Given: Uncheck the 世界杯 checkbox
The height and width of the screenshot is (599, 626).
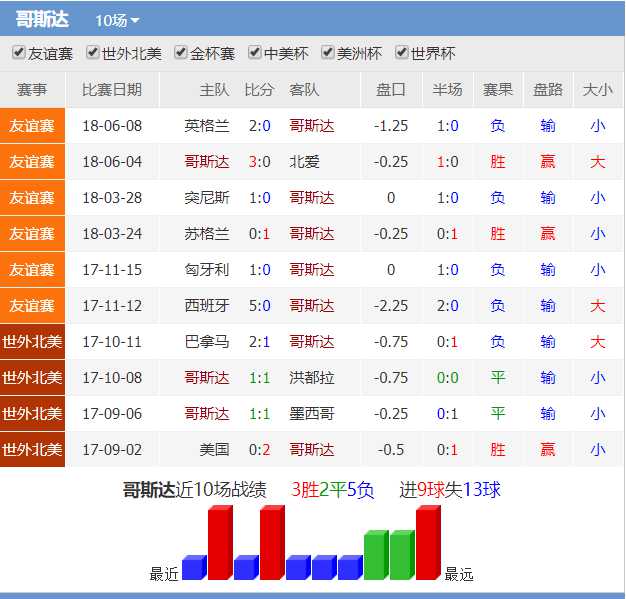Looking at the screenshot, I should pyautogui.click(x=402, y=53).
